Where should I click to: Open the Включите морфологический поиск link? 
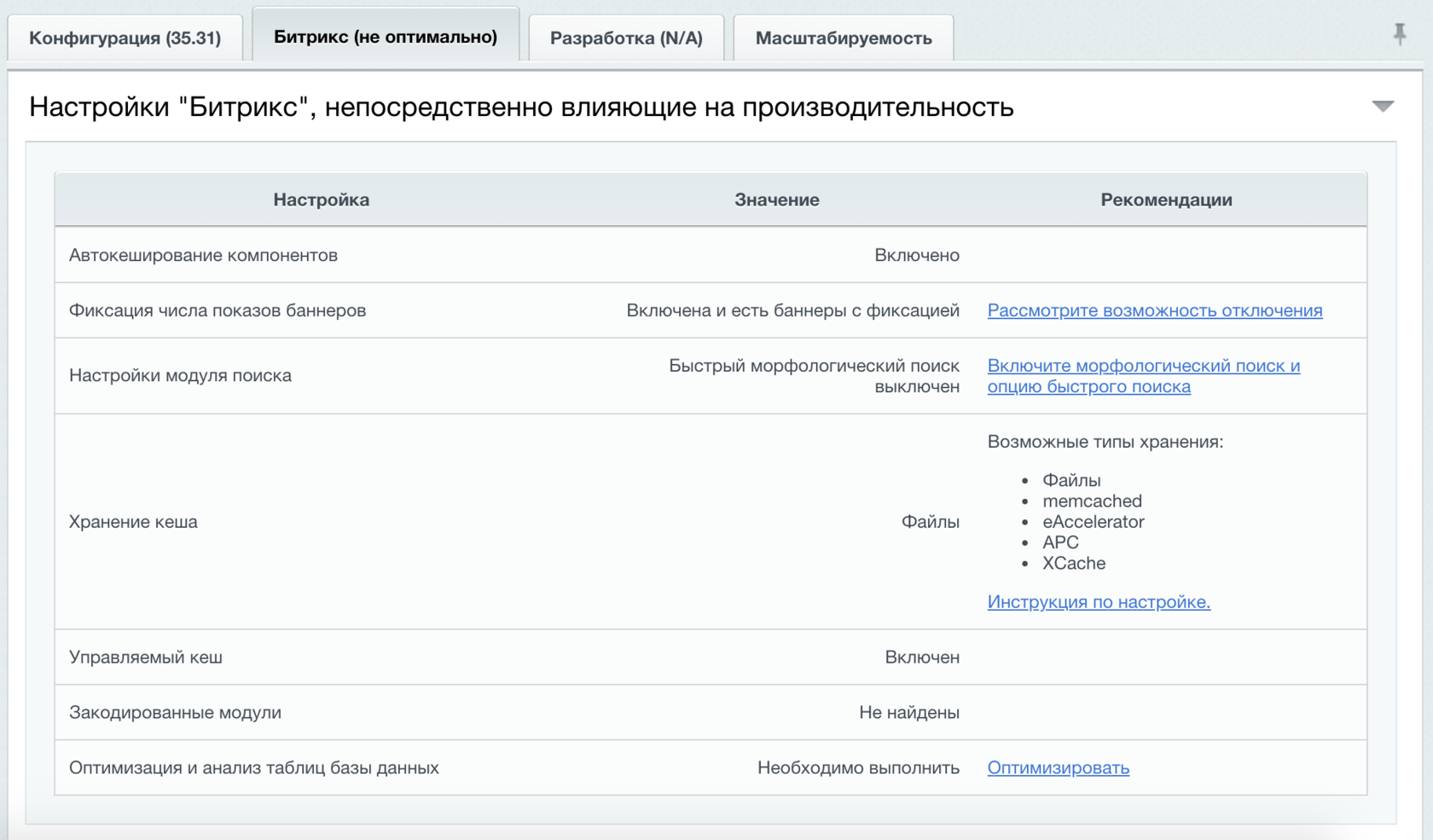point(1144,376)
